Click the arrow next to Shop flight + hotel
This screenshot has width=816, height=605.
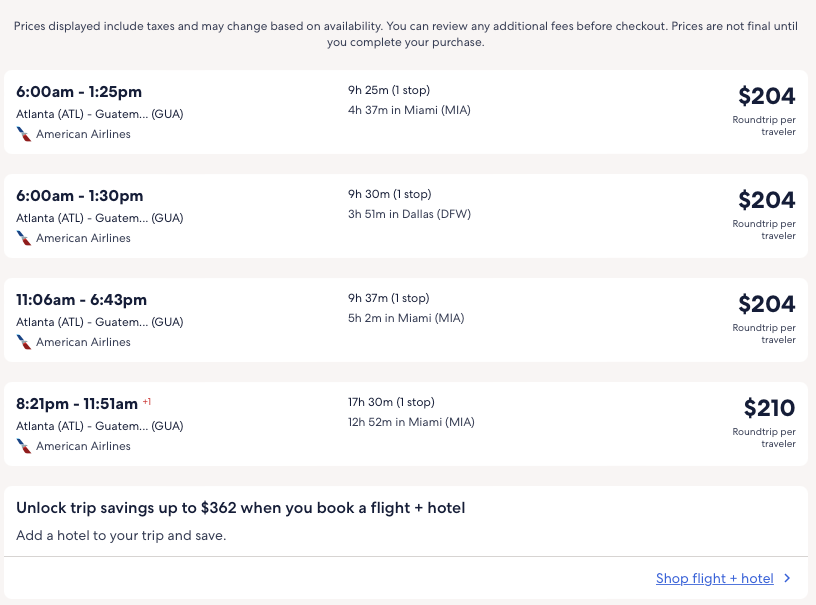(x=787, y=578)
